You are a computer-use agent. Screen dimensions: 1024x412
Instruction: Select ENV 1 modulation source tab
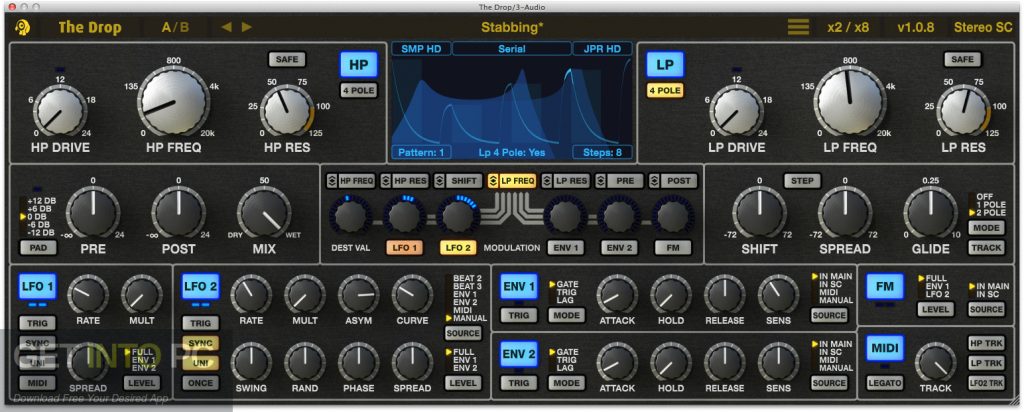(566, 247)
